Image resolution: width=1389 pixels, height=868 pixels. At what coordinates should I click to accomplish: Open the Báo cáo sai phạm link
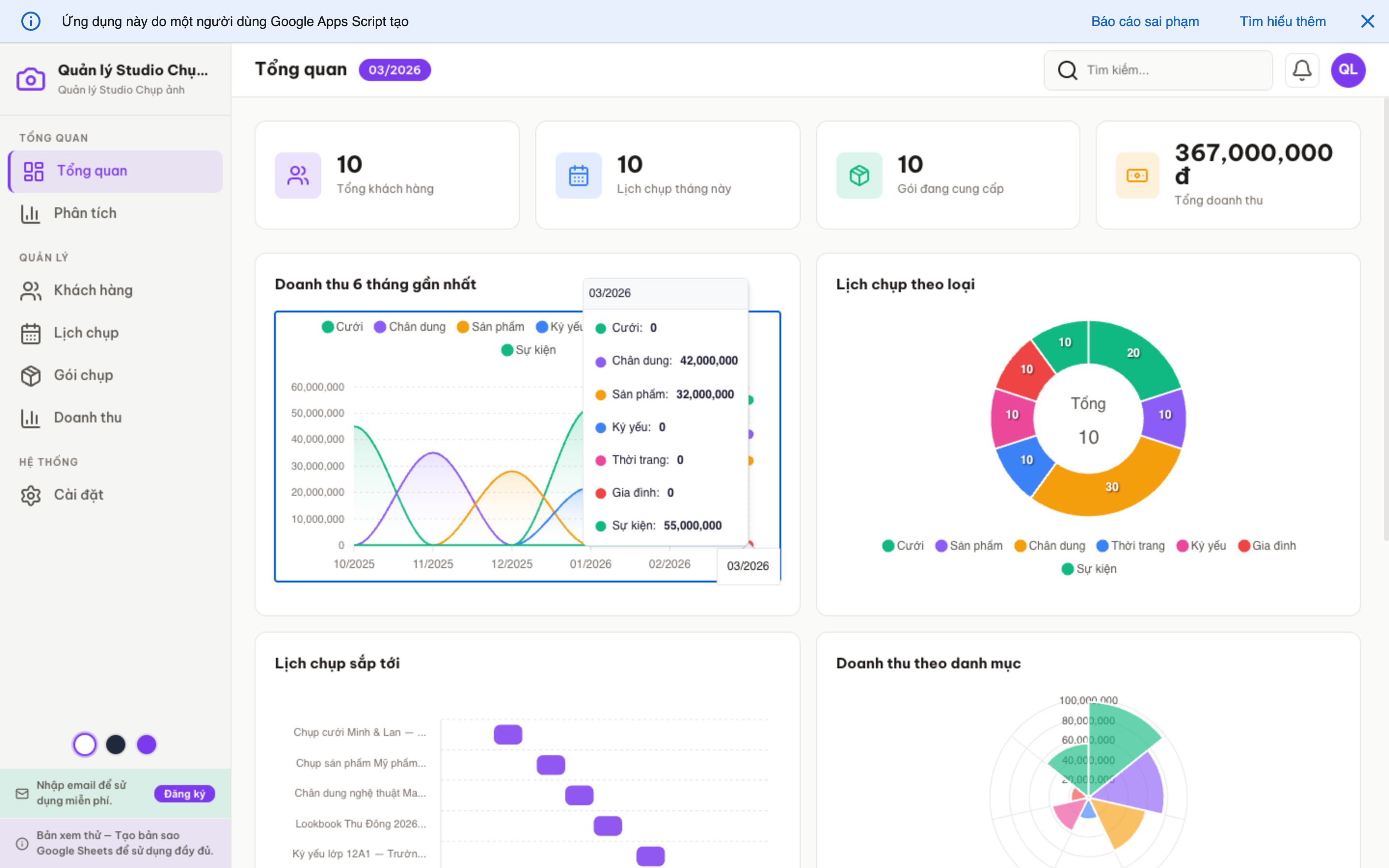click(1144, 21)
